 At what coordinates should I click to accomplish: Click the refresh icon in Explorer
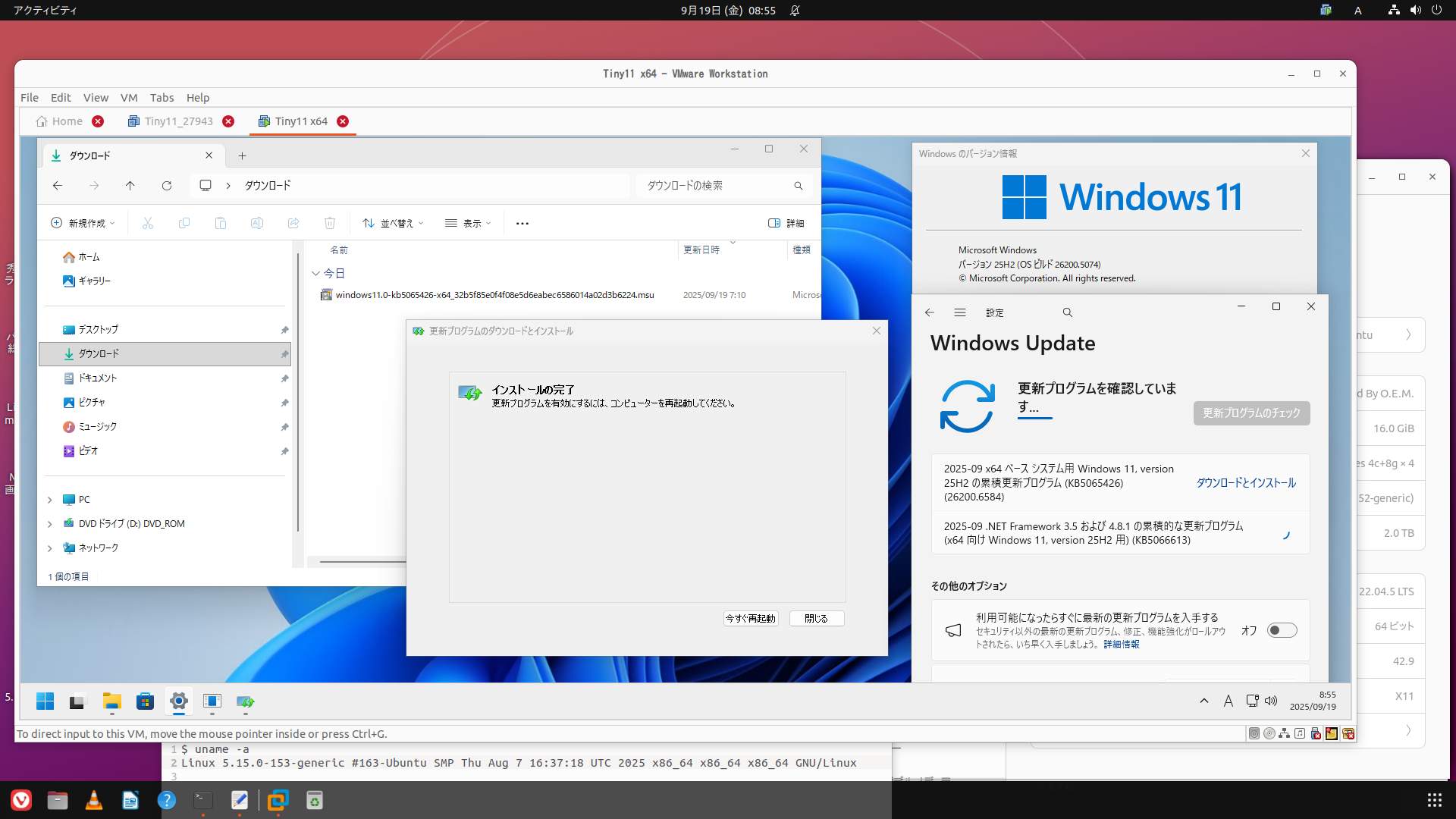(167, 186)
